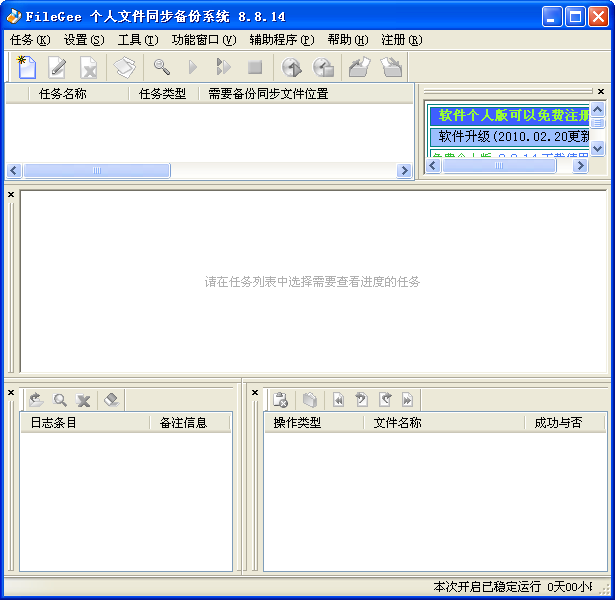Click the copy task pages icon
Viewport: 615px width, 600px height.
(125, 67)
